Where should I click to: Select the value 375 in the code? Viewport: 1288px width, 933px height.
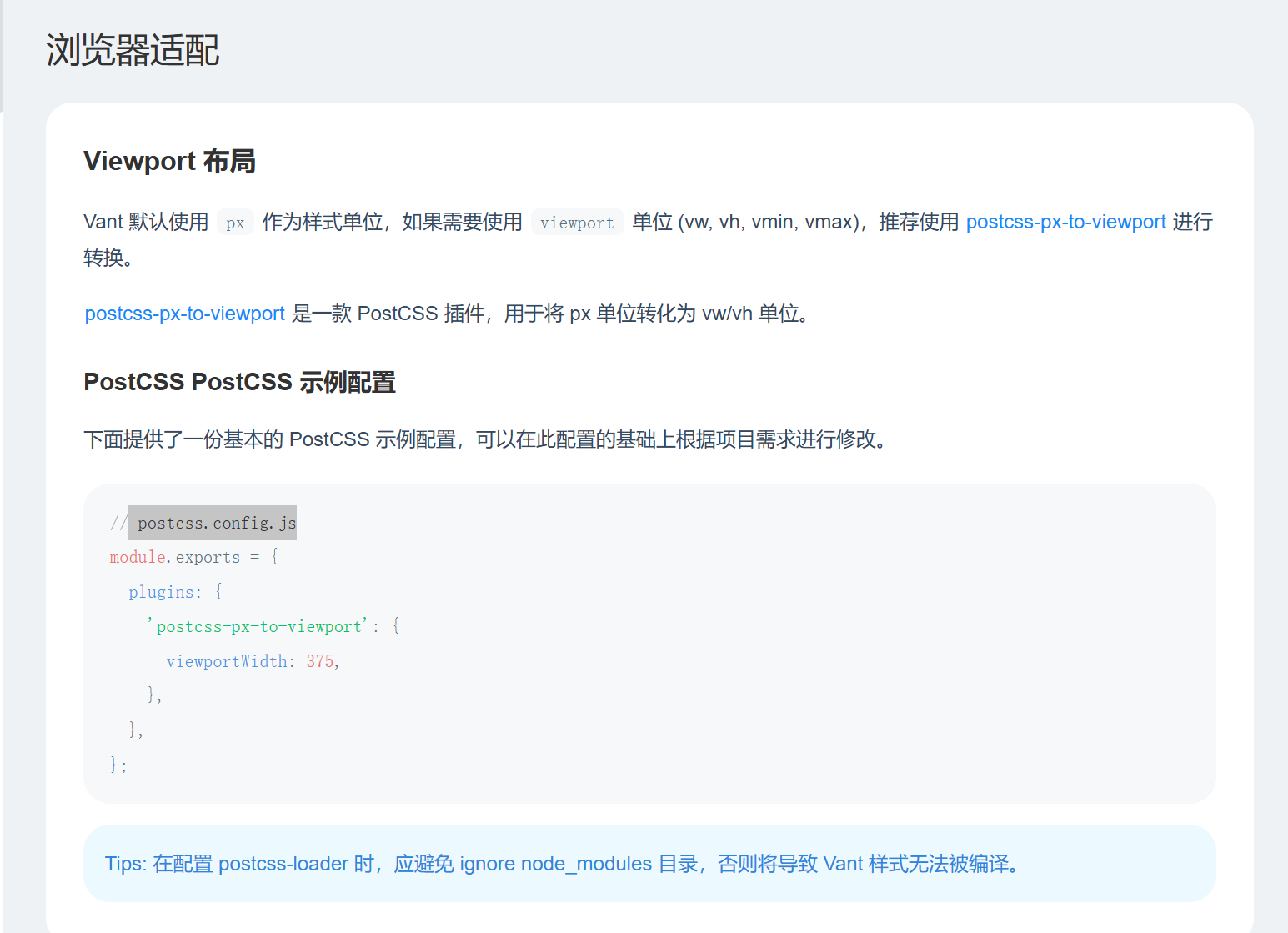tap(320, 660)
